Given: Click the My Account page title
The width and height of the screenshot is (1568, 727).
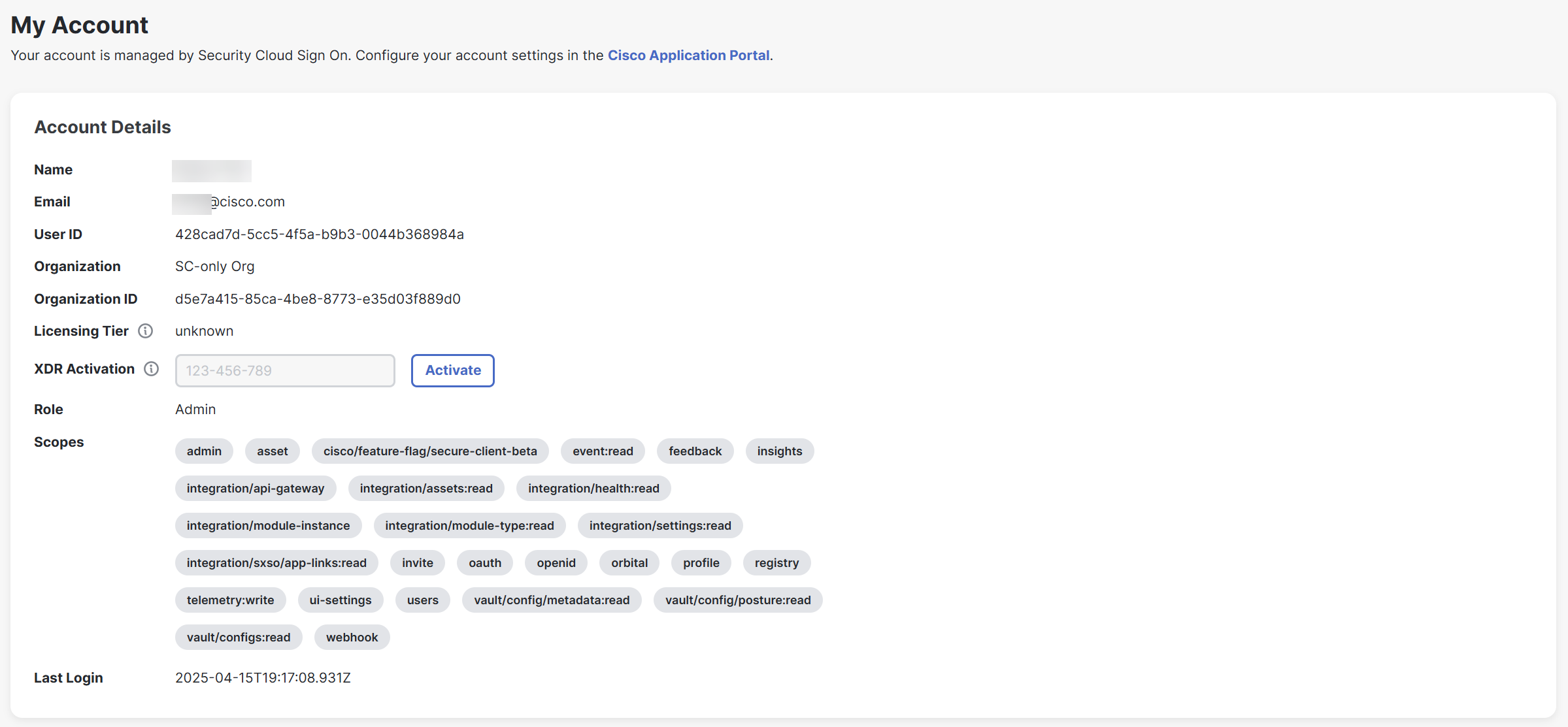Looking at the screenshot, I should pos(80,25).
